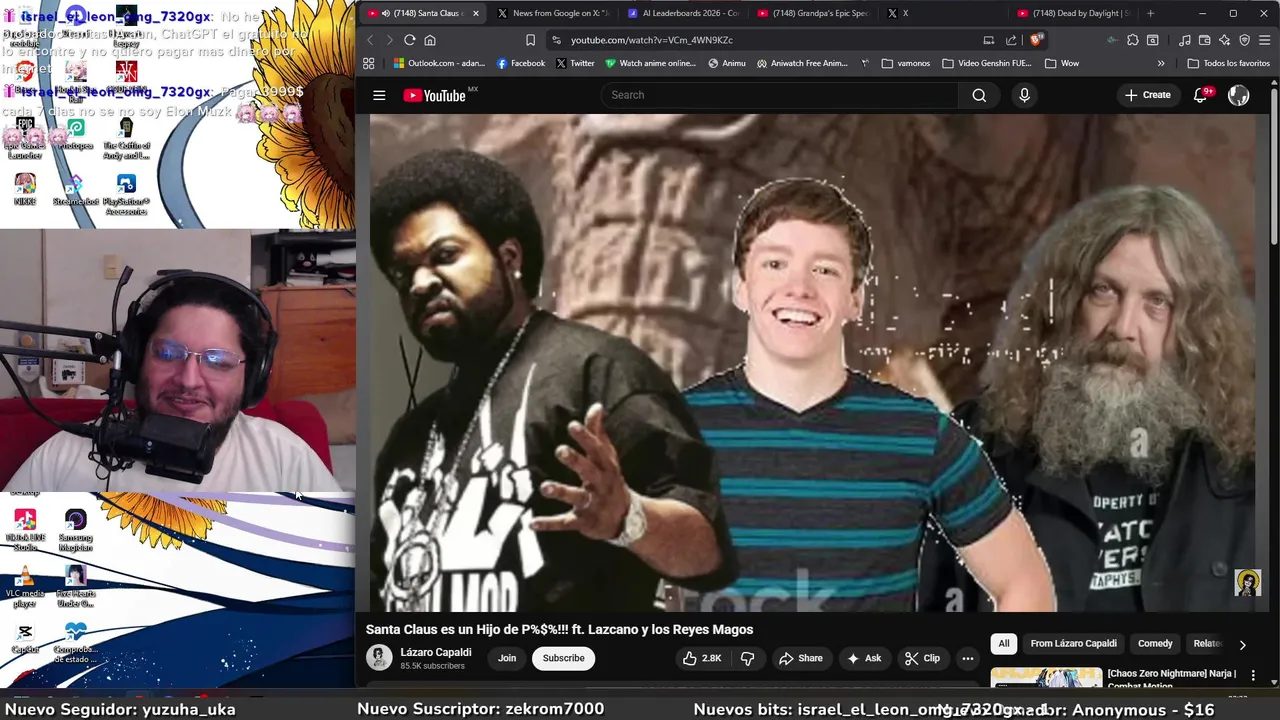Open PlayStation Accessories desktop shortcut

(x=126, y=195)
